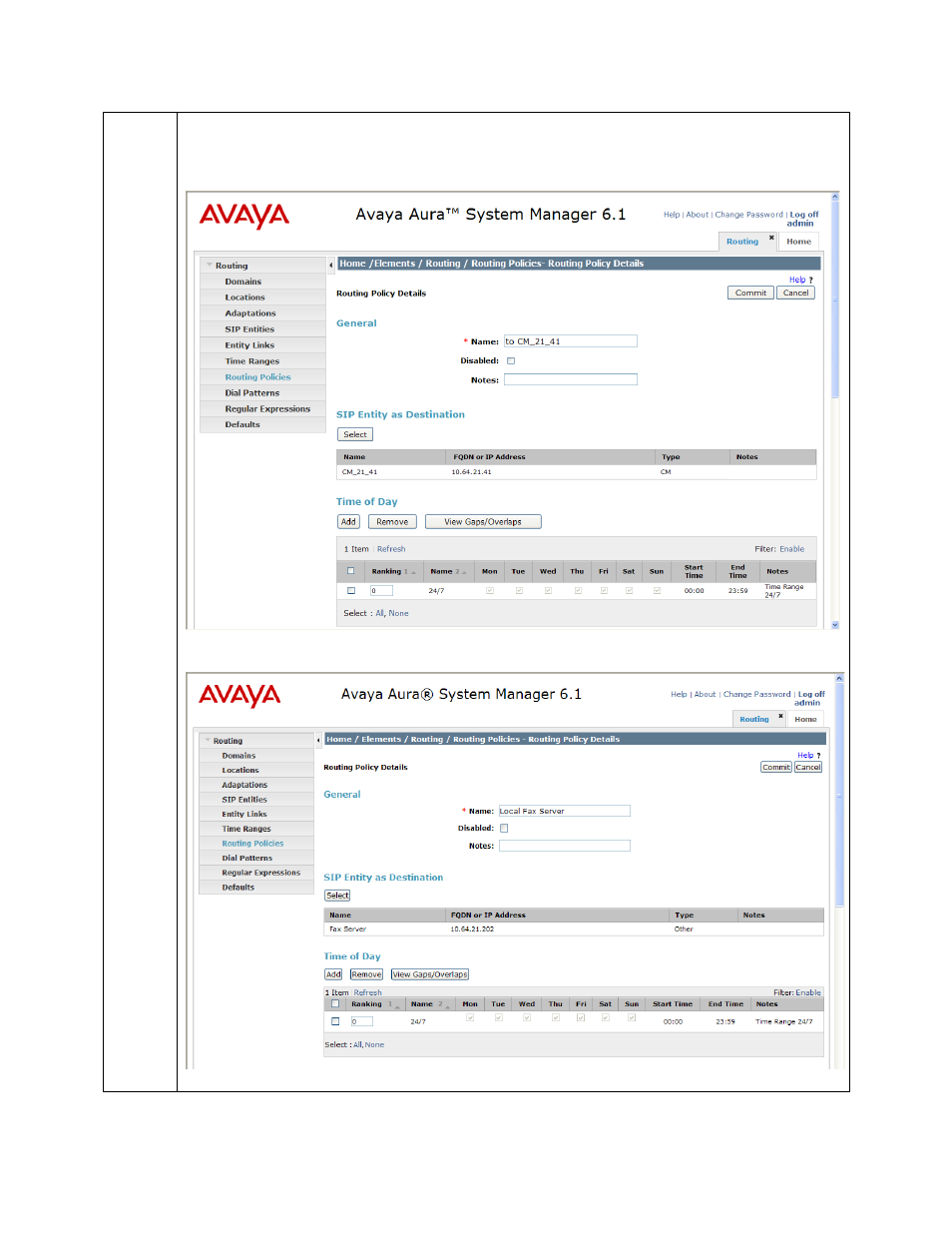Image resolution: width=952 pixels, height=1233 pixels.
Task: Collapse the Routing tree in upper sidebar
Action: pos(210,266)
